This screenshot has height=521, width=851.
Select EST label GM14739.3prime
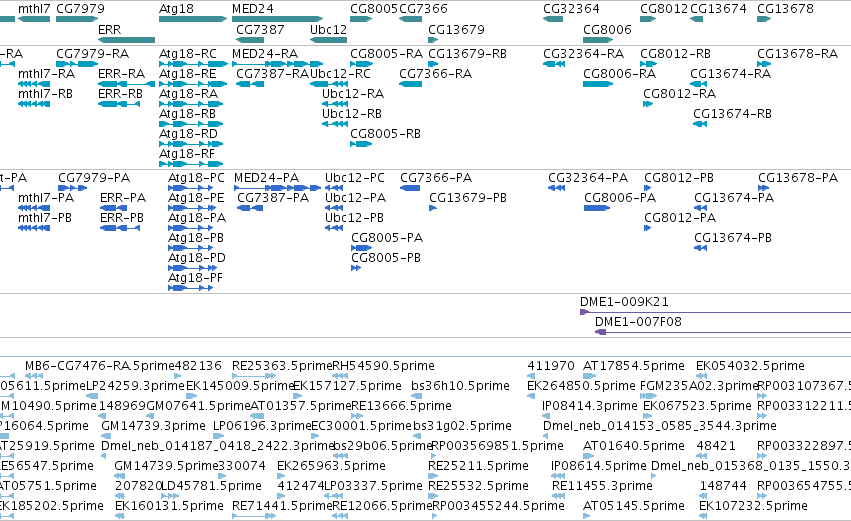pos(154,426)
